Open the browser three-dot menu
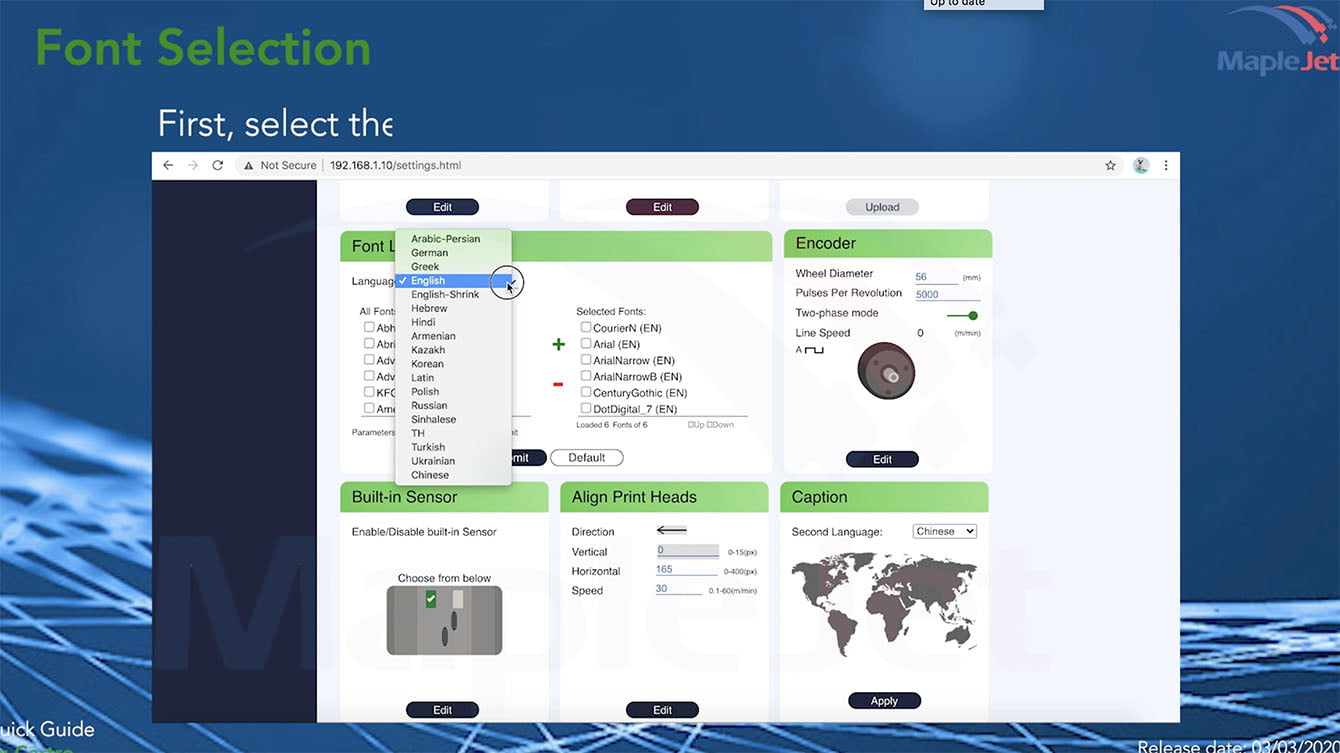 pyautogui.click(x=1166, y=165)
